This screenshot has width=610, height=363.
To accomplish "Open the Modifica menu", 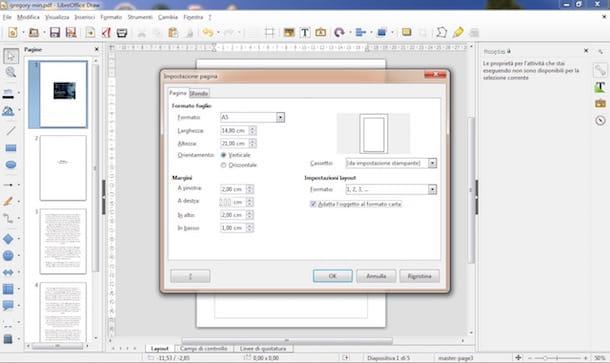I will click(x=28, y=17).
